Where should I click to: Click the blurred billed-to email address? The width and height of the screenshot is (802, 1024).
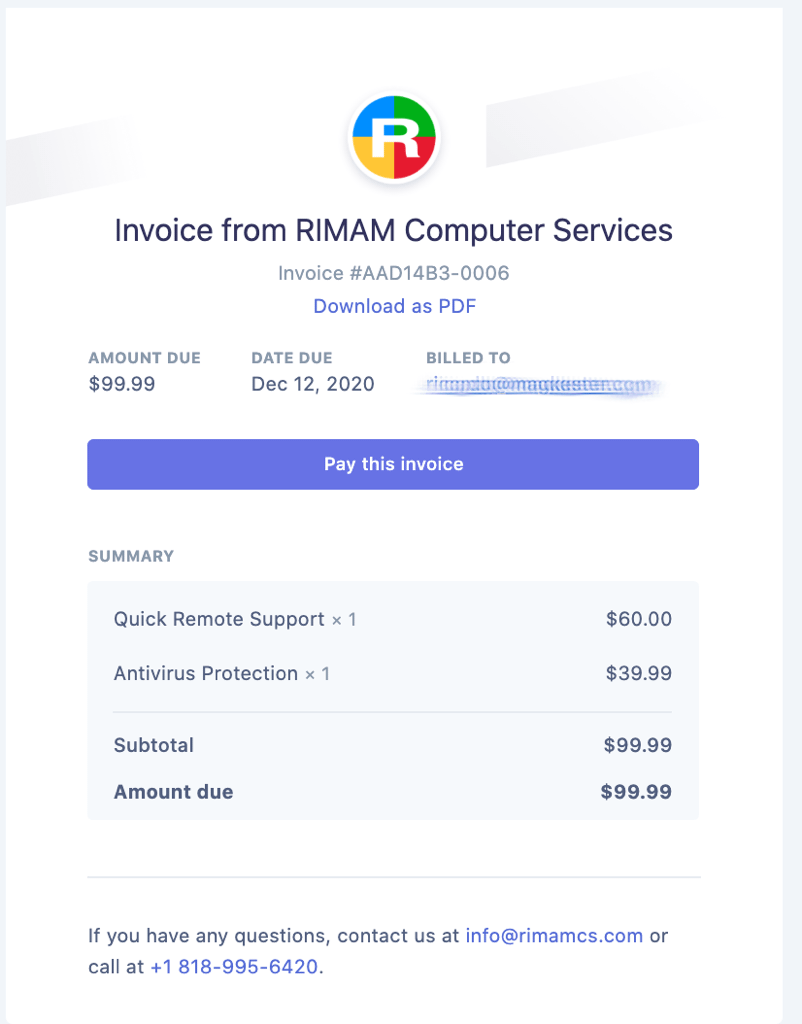539,384
